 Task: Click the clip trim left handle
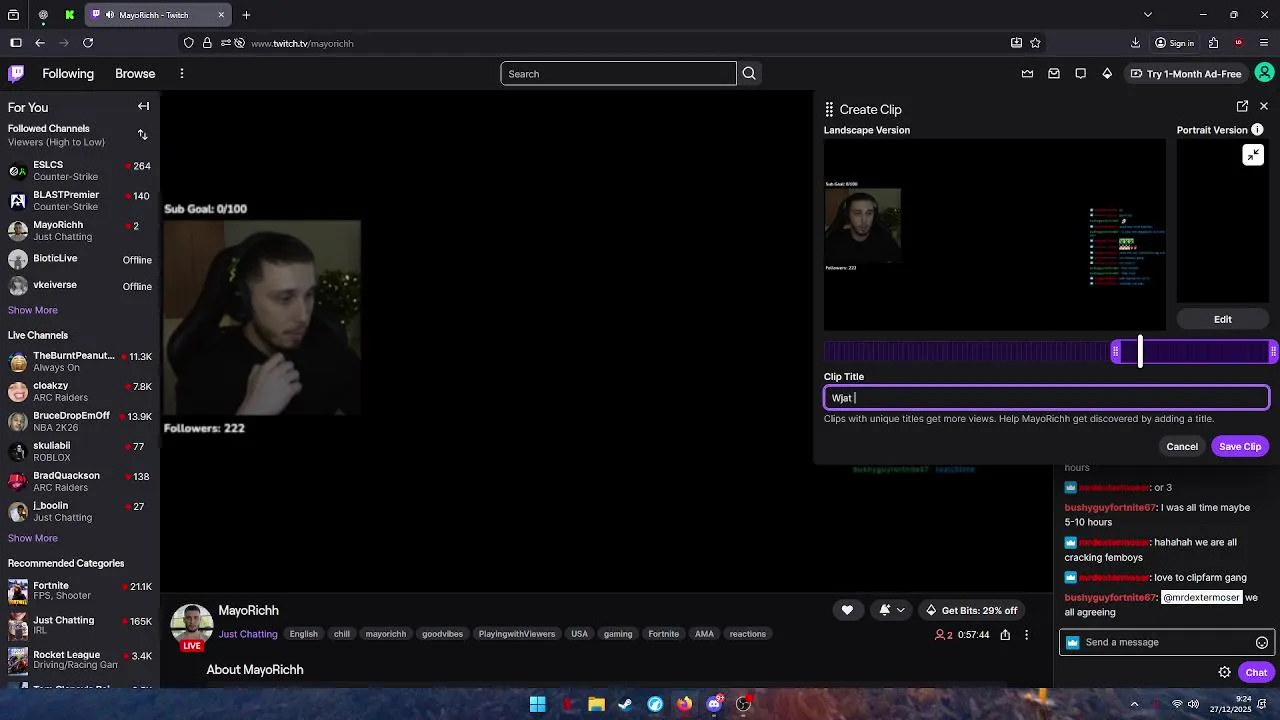(1116, 351)
